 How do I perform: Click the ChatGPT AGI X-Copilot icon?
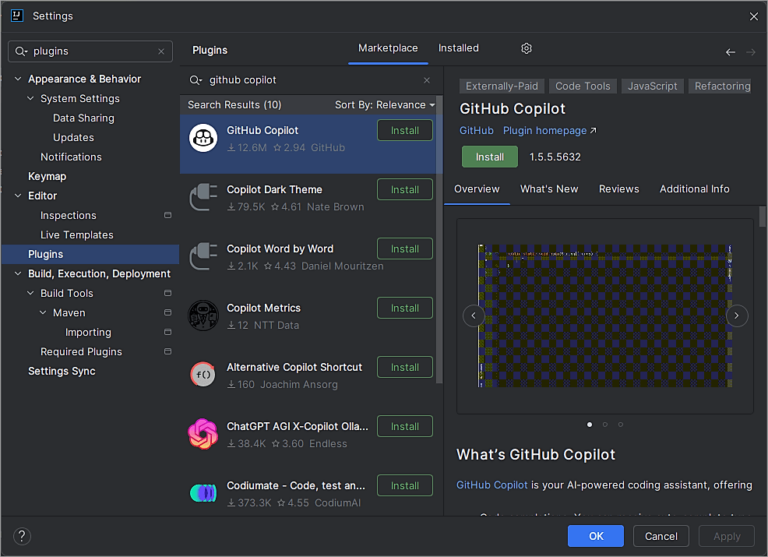pyautogui.click(x=203, y=434)
